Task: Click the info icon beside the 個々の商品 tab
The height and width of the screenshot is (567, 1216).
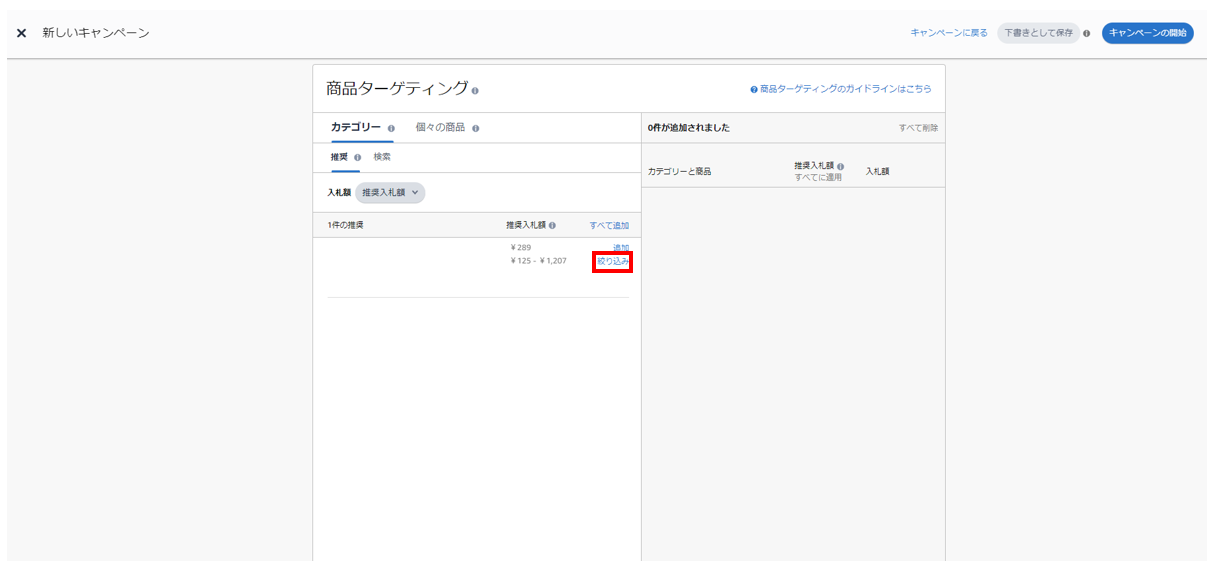Action: click(x=476, y=128)
